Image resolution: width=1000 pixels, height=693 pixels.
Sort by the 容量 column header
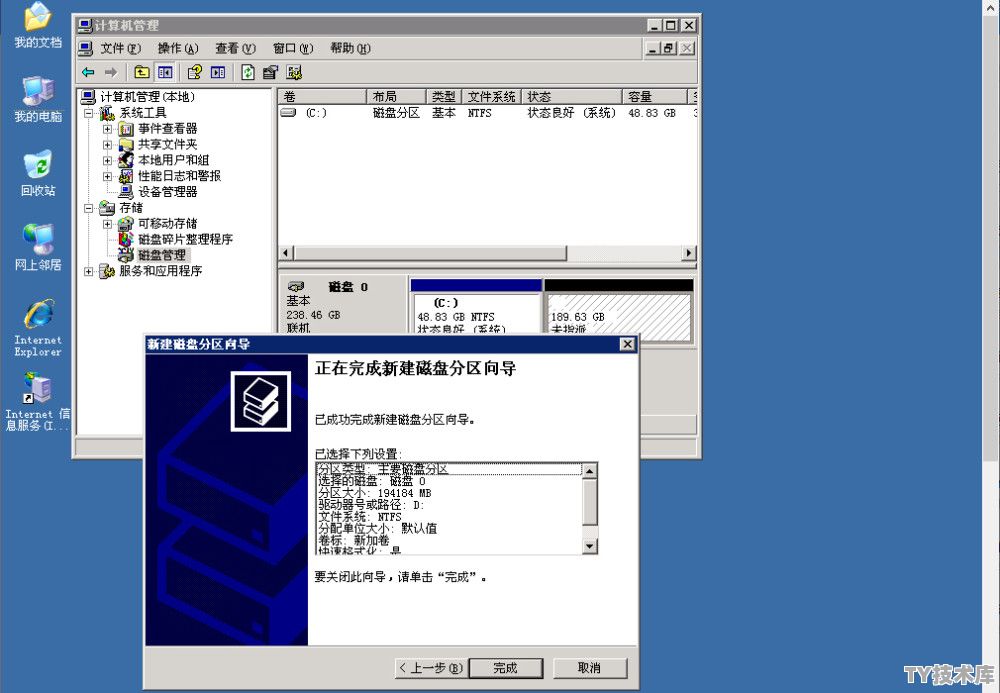[x=654, y=96]
